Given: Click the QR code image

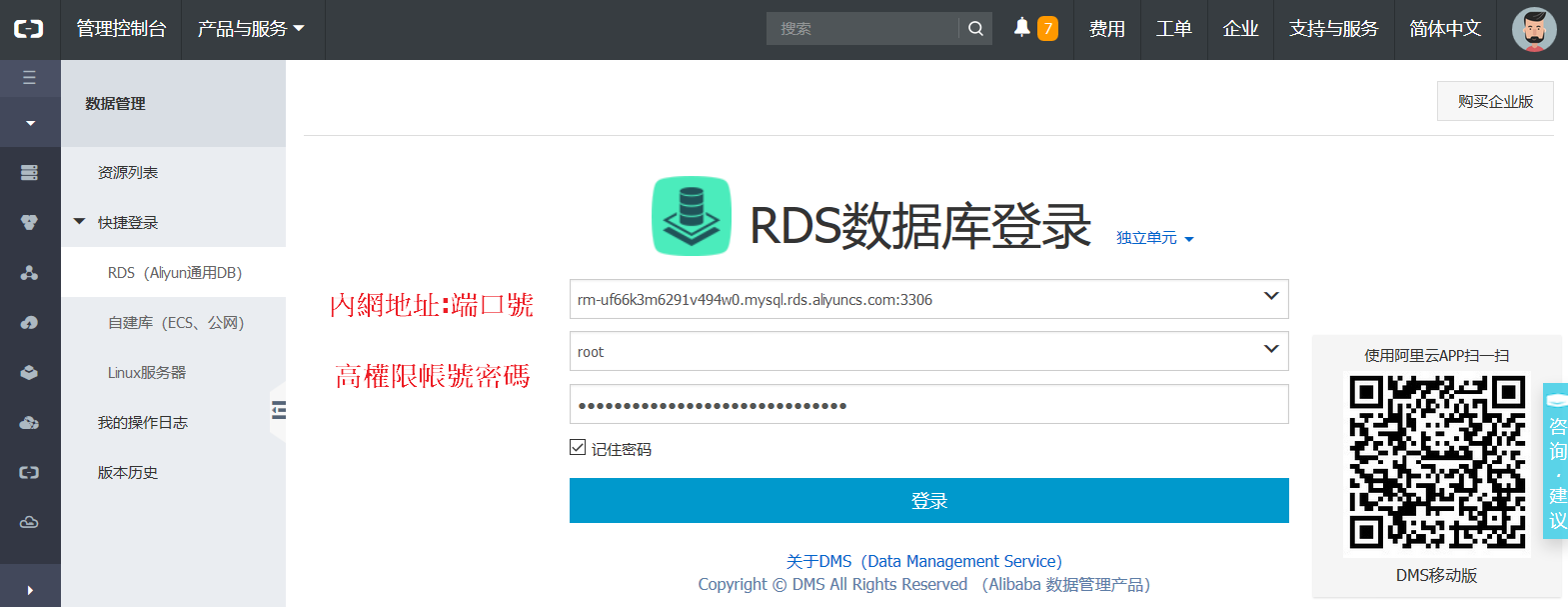Looking at the screenshot, I should coord(1437,462).
